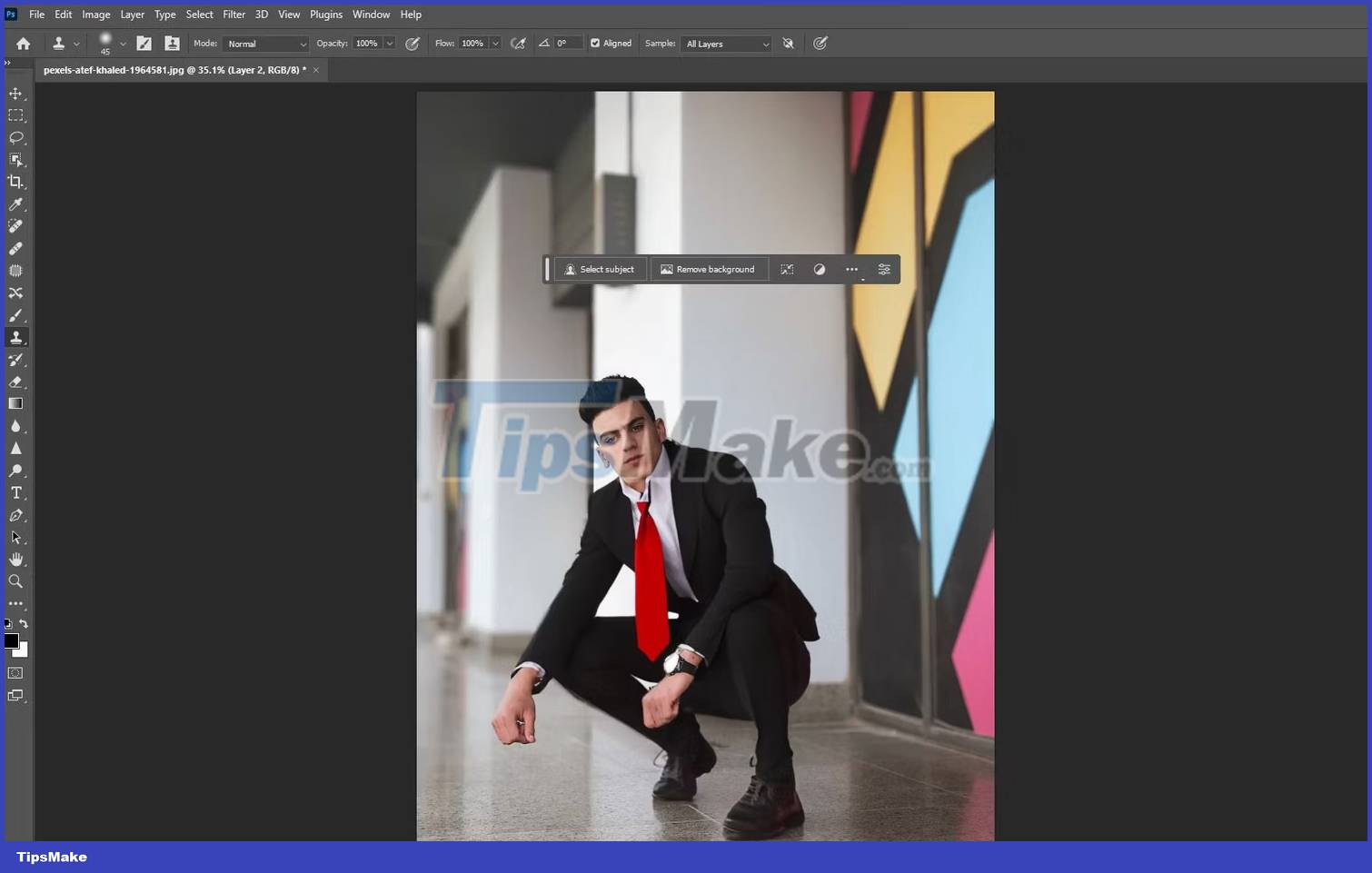Choose the Type tool

(15, 492)
